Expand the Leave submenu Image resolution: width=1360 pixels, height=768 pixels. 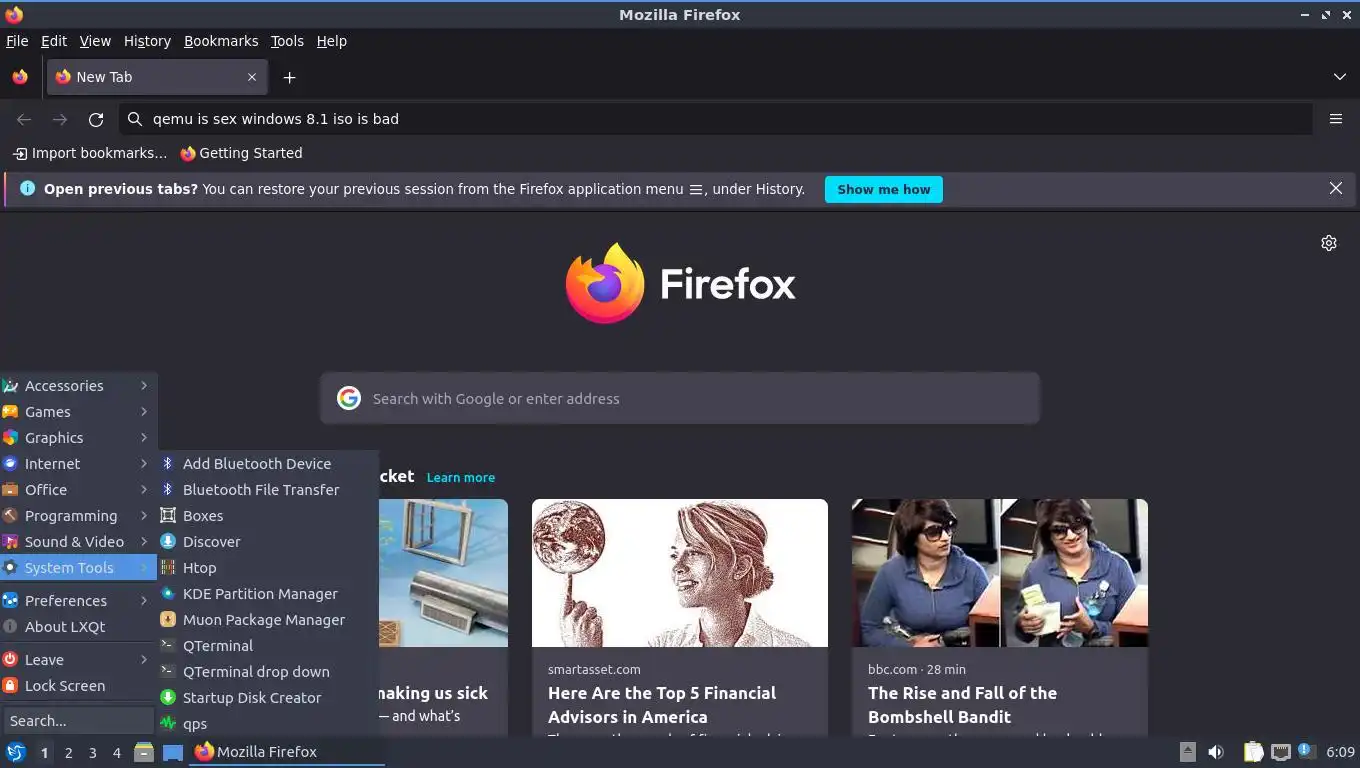point(78,660)
